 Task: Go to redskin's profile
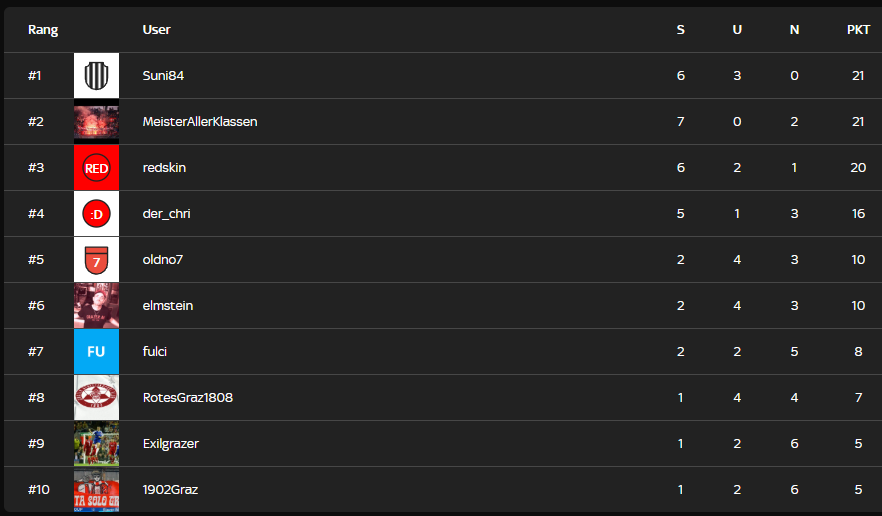pos(164,168)
